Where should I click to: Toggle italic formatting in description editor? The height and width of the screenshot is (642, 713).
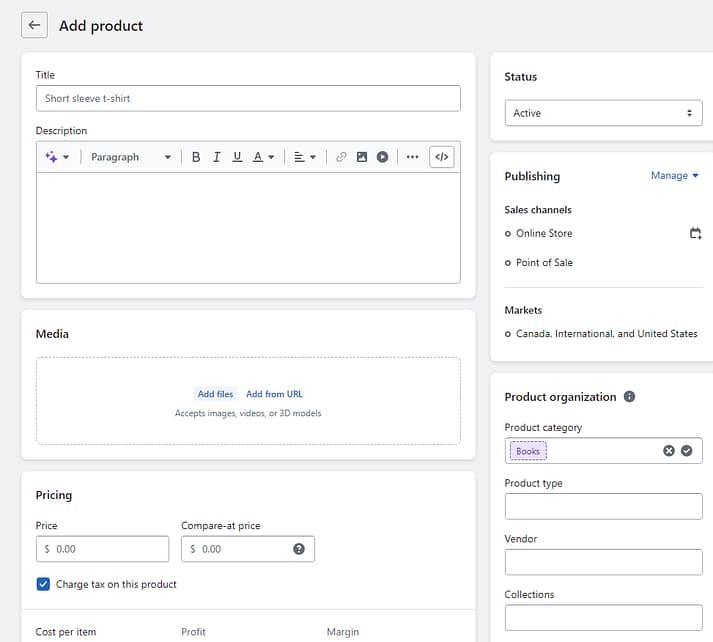[216, 157]
